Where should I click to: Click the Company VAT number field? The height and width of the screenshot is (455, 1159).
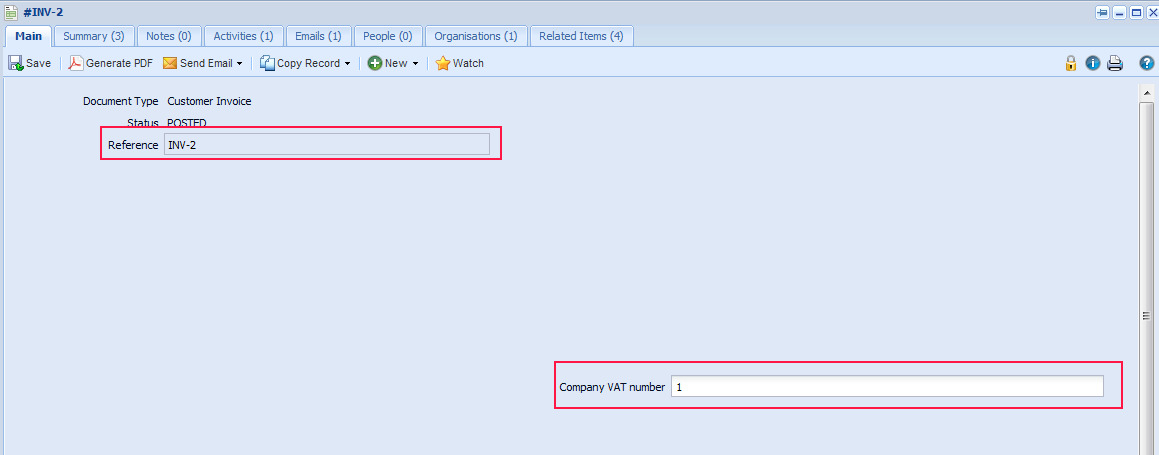click(x=887, y=386)
